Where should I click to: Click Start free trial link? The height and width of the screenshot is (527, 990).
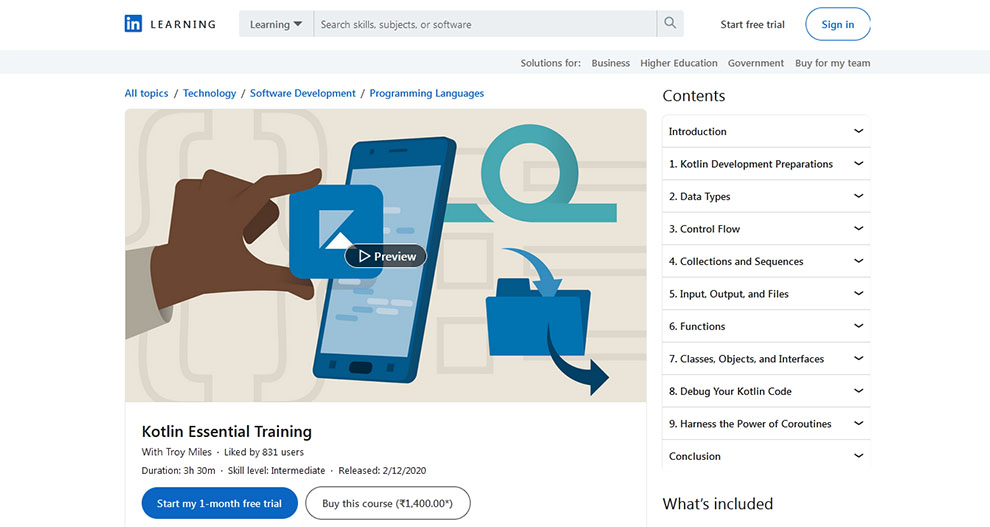[753, 25]
